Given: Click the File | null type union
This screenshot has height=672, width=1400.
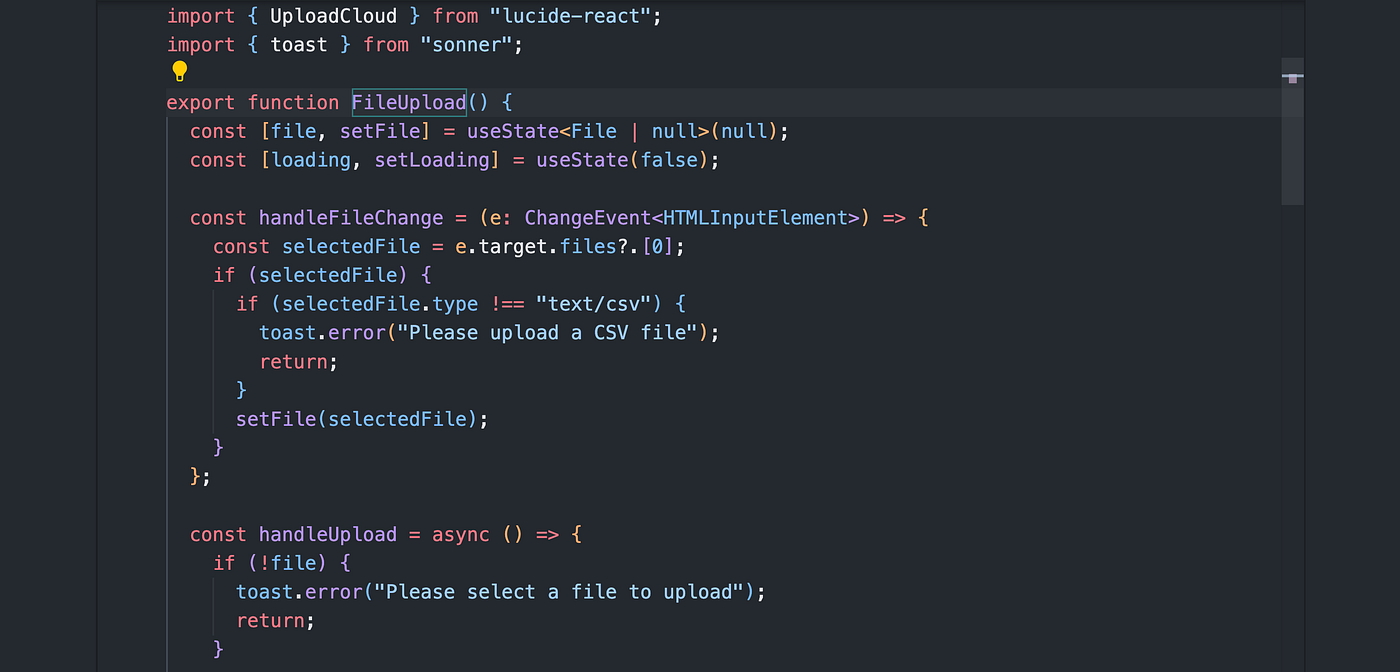Looking at the screenshot, I should point(634,131).
